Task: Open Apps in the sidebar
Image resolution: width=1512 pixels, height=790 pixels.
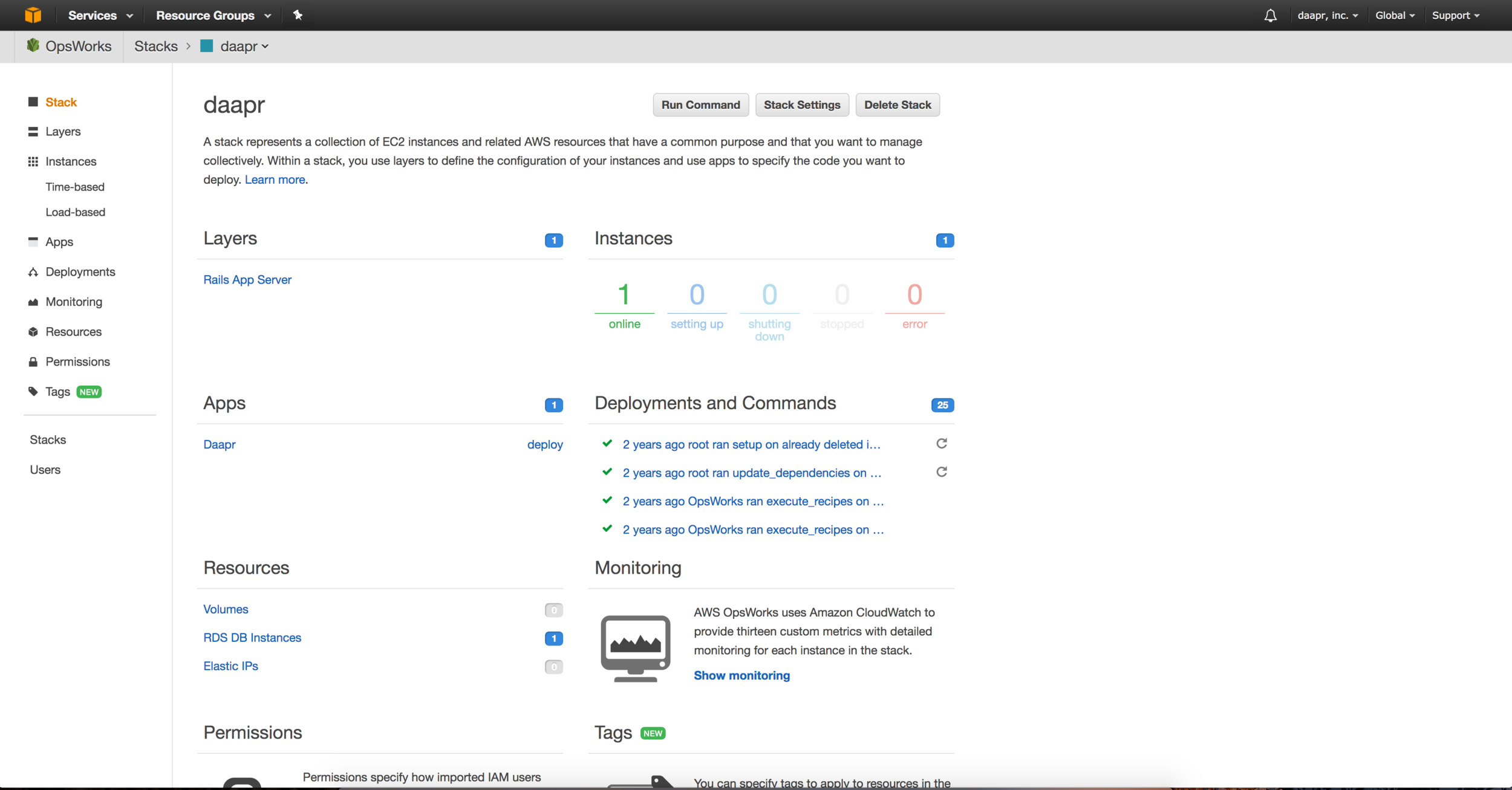Action: 59,242
